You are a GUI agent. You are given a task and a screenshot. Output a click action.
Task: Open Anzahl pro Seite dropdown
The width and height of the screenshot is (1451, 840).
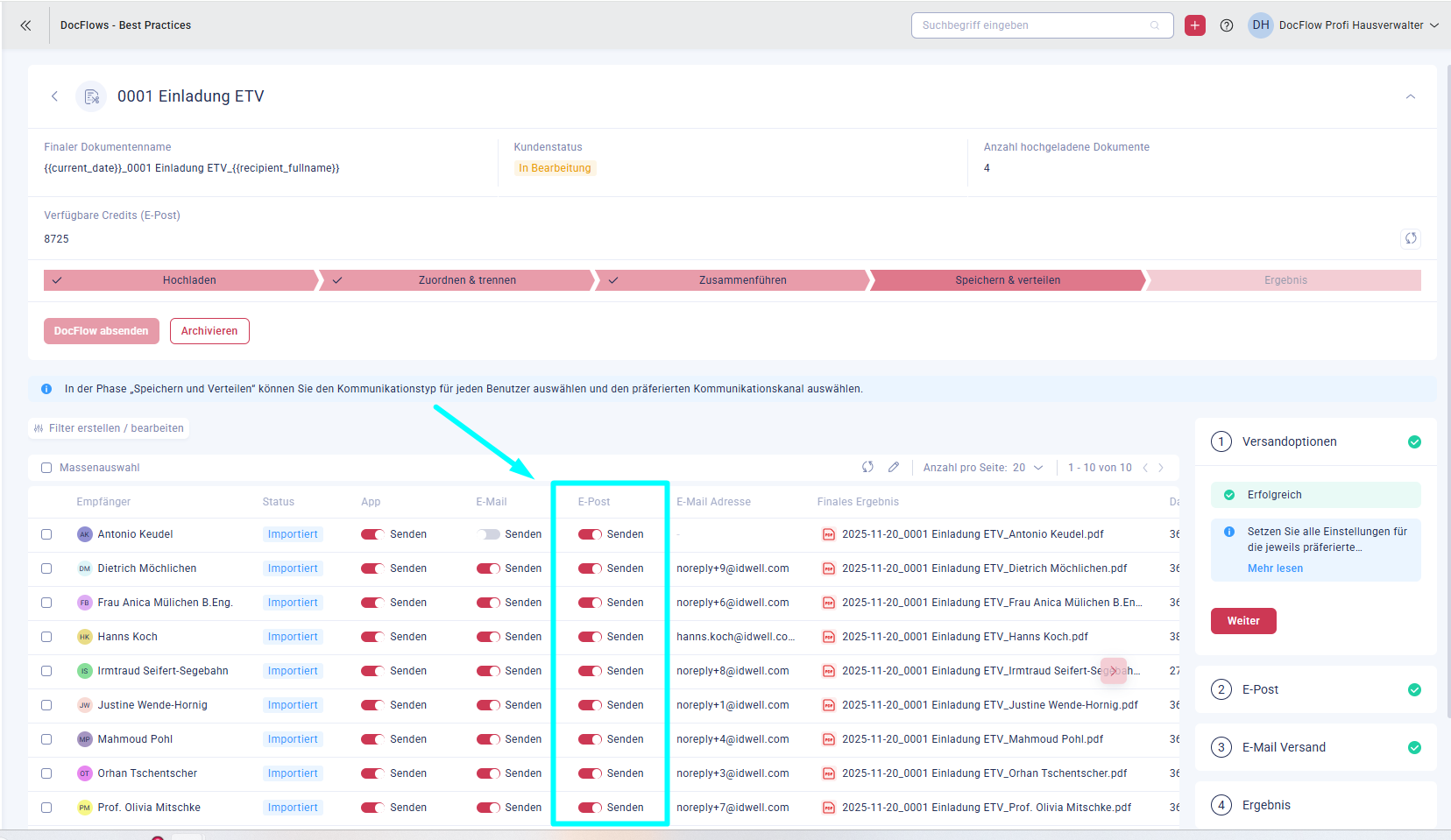[x=1027, y=468]
